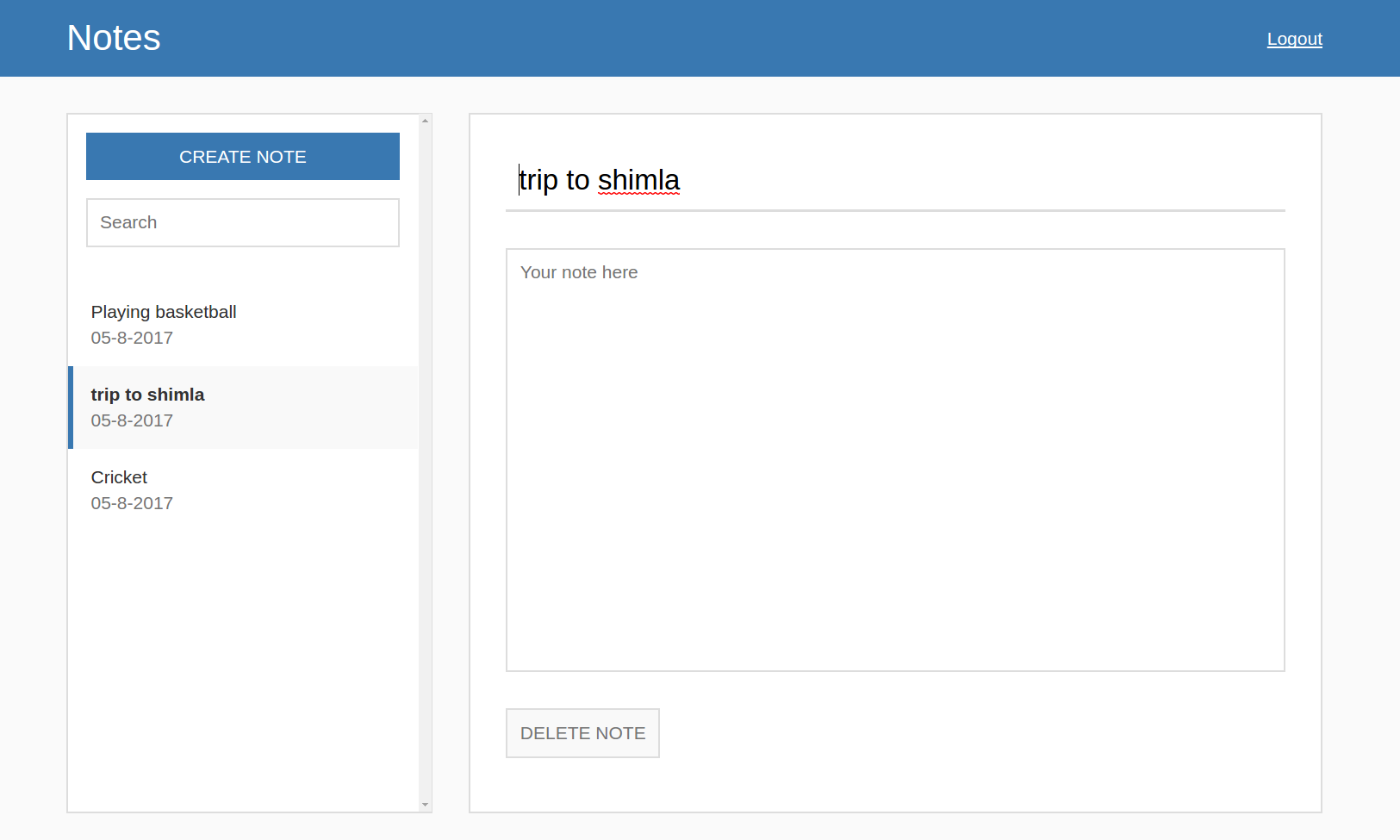1400x840 pixels.
Task: Click the date under Cricket
Action: coord(131,503)
